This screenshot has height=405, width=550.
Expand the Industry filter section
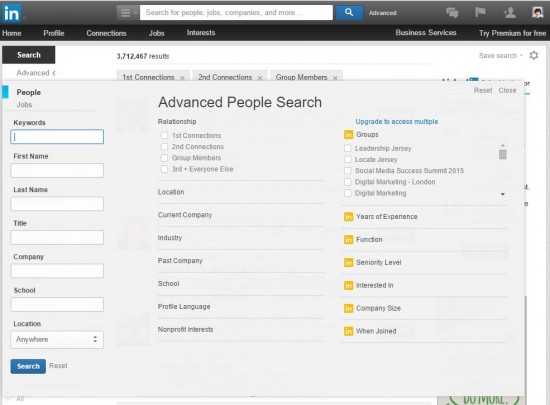(x=241, y=238)
